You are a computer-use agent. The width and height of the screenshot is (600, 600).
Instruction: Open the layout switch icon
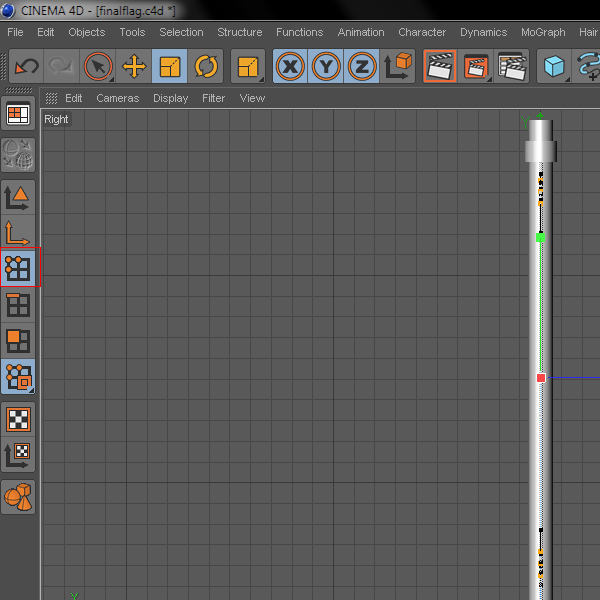pyautogui.click(x=18, y=113)
